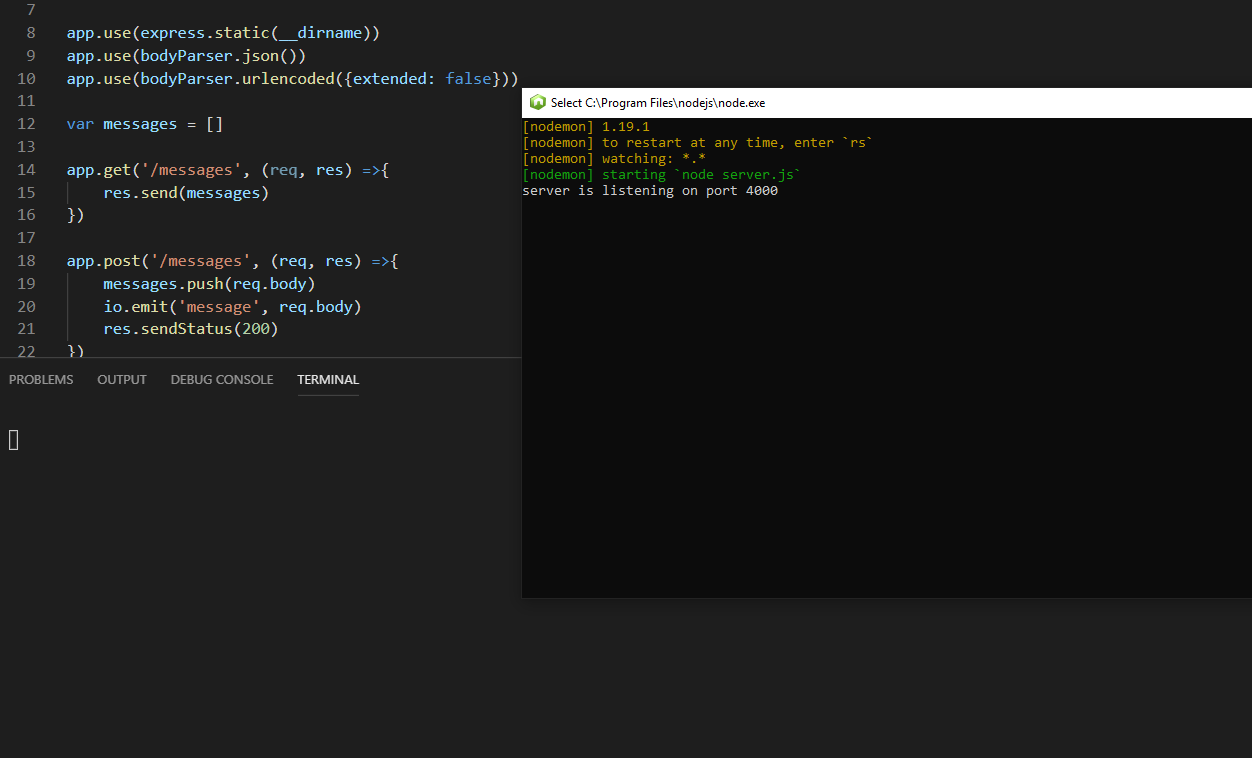This screenshot has height=758, width=1252.
Task: Click the '/messages' string in app.post route
Action: (x=200, y=260)
